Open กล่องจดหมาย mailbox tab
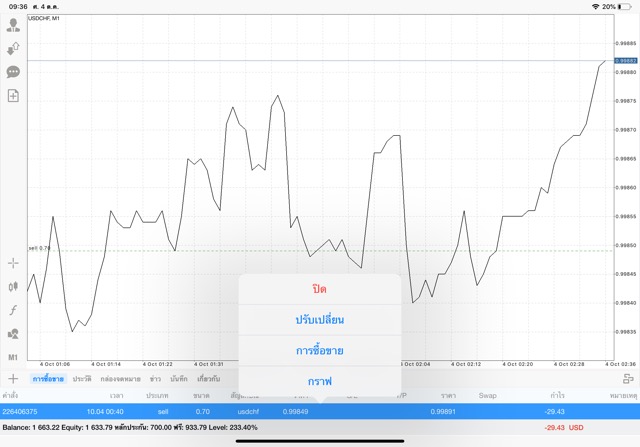This screenshot has width=640, height=447. point(120,379)
